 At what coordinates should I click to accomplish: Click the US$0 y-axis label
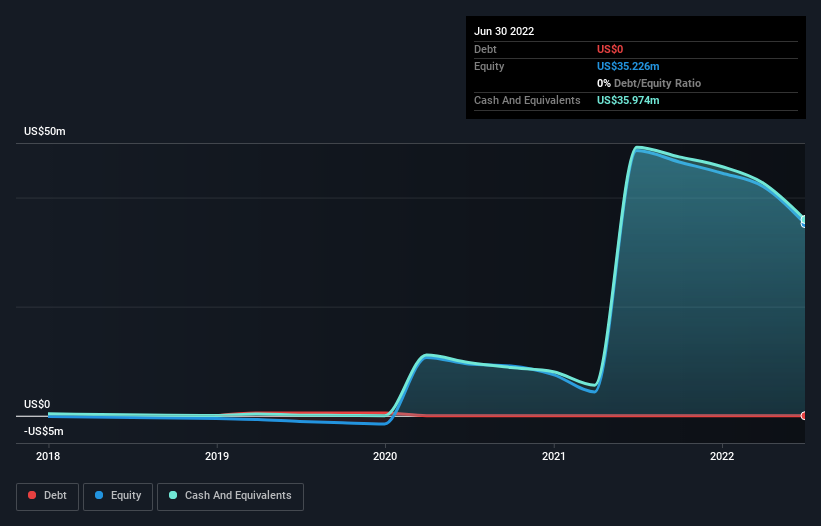pos(37,405)
